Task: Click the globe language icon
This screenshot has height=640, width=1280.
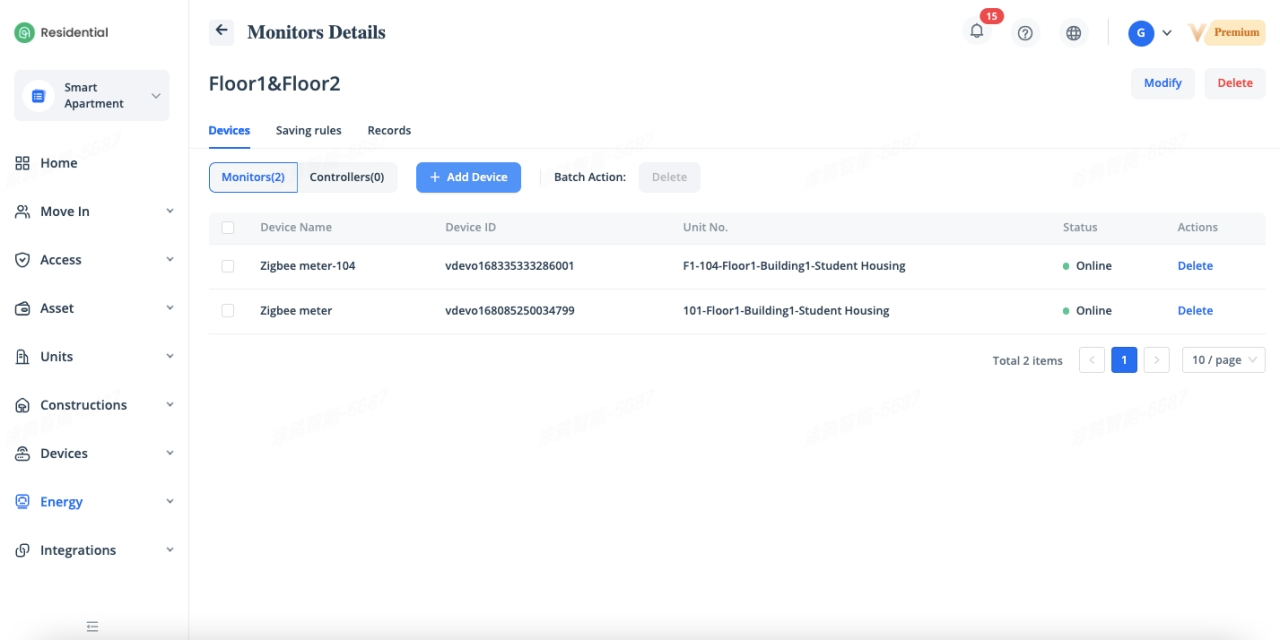Action: 1073,33
